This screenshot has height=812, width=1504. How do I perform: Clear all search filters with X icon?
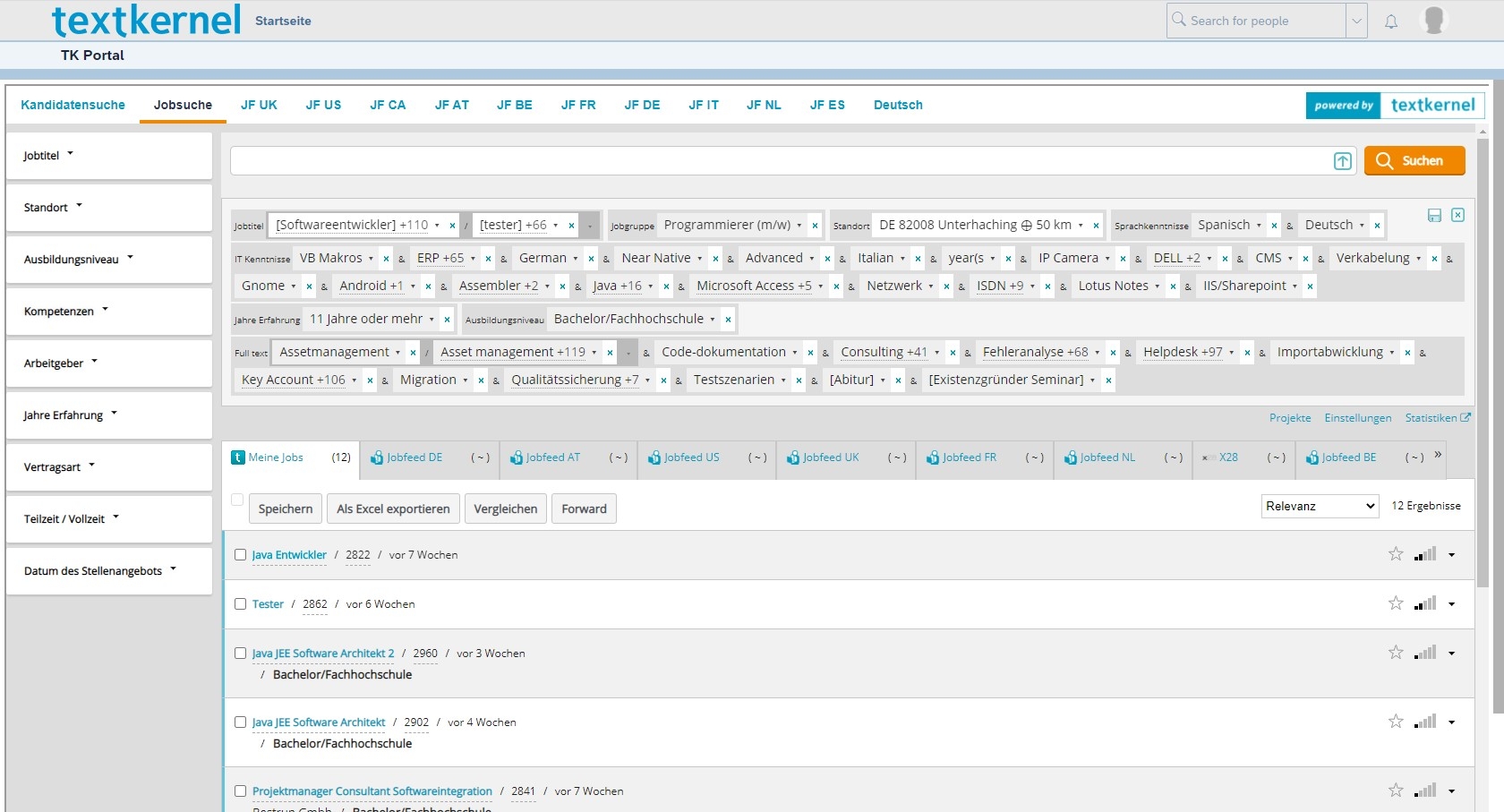click(x=1457, y=215)
